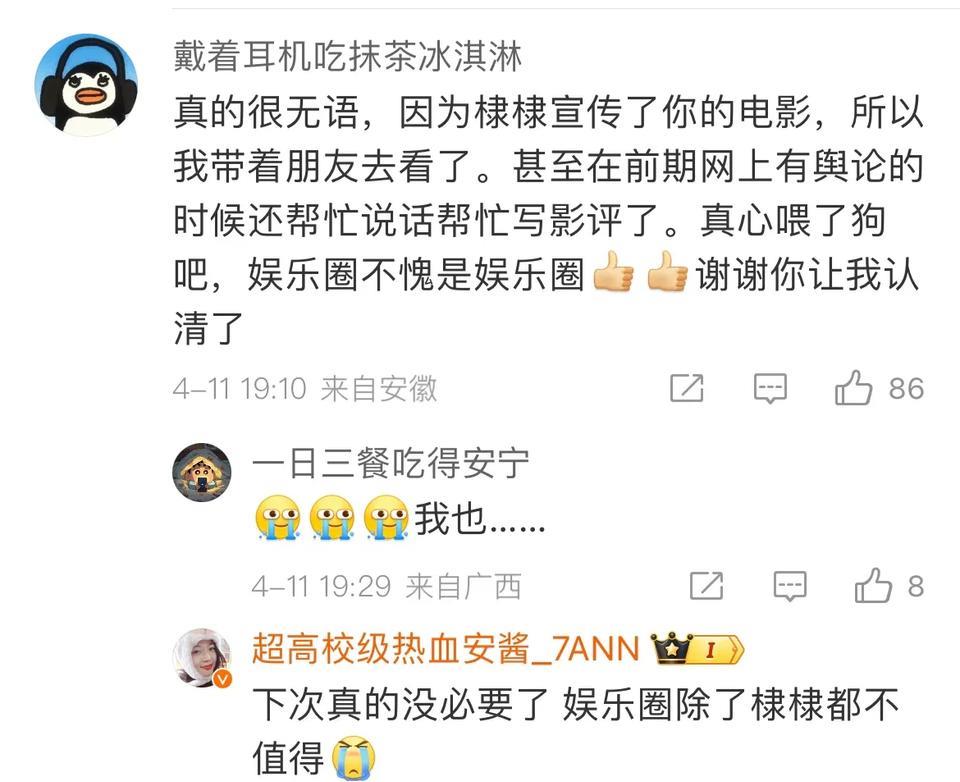This screenshot has width=960, height=782.
Task: Tap the like count 8
Action: pyautogui.click(x=915, y=586)
